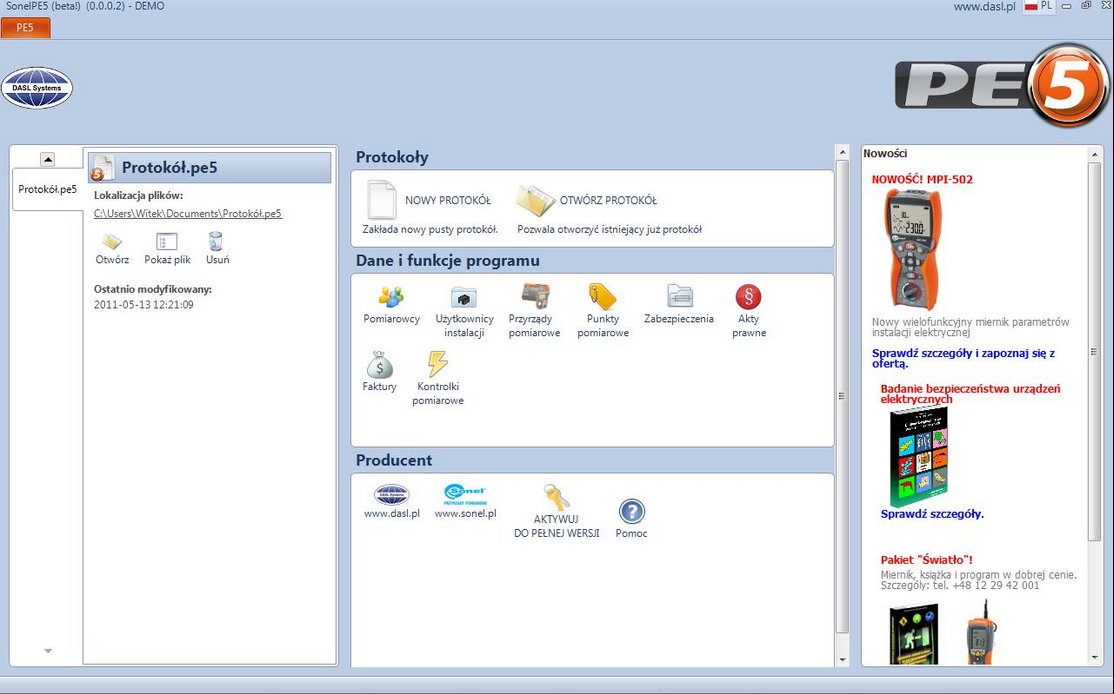1114x694 pixels.
Task: Select Protokół.pe5 tab in recent list
Action: 47,189
